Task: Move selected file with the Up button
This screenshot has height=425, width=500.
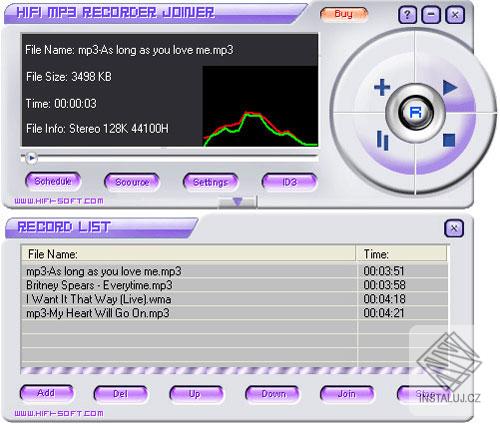Action: coord(196,394)
